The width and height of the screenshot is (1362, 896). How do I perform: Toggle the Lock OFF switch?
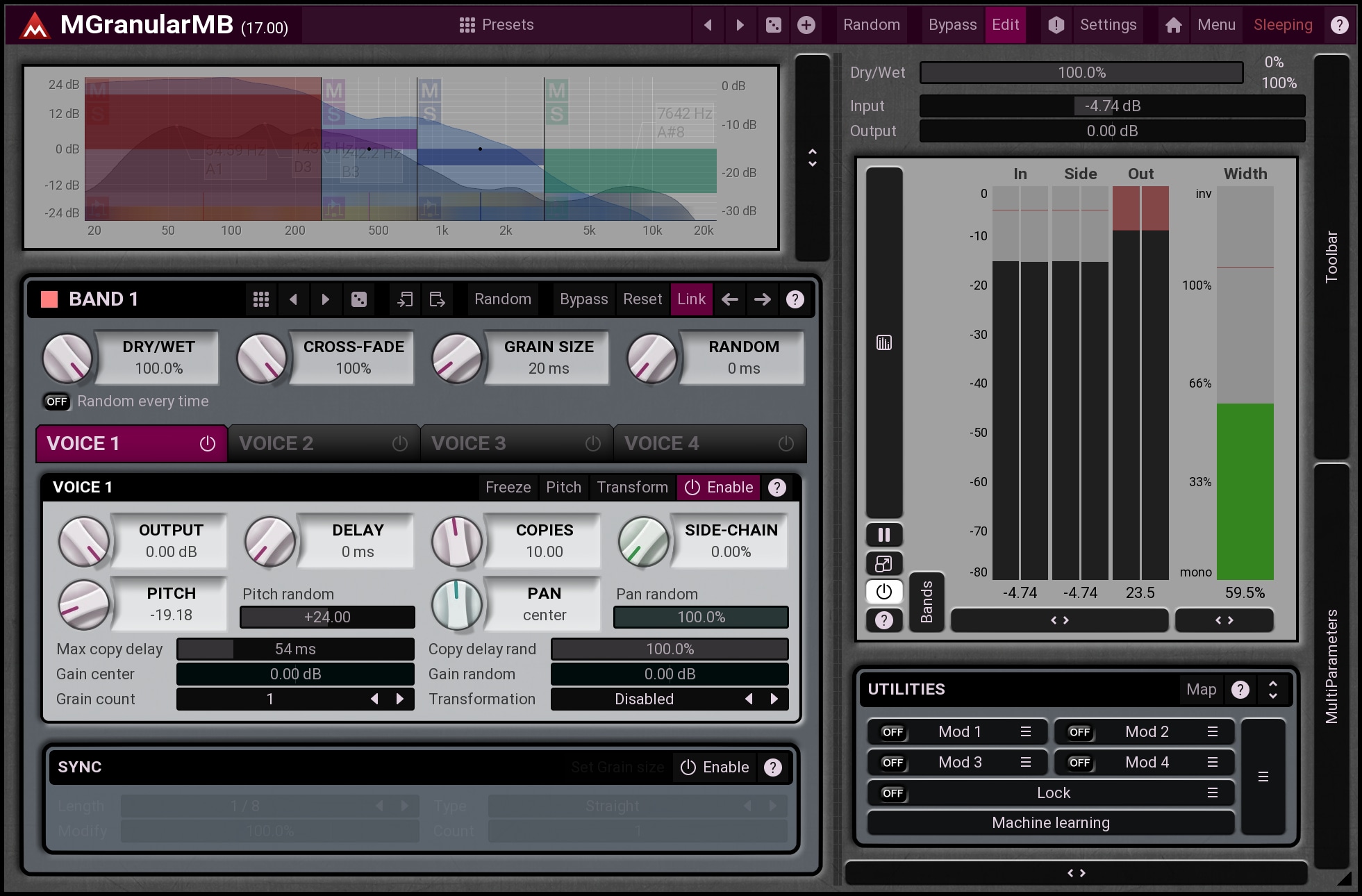coord(892,793)
